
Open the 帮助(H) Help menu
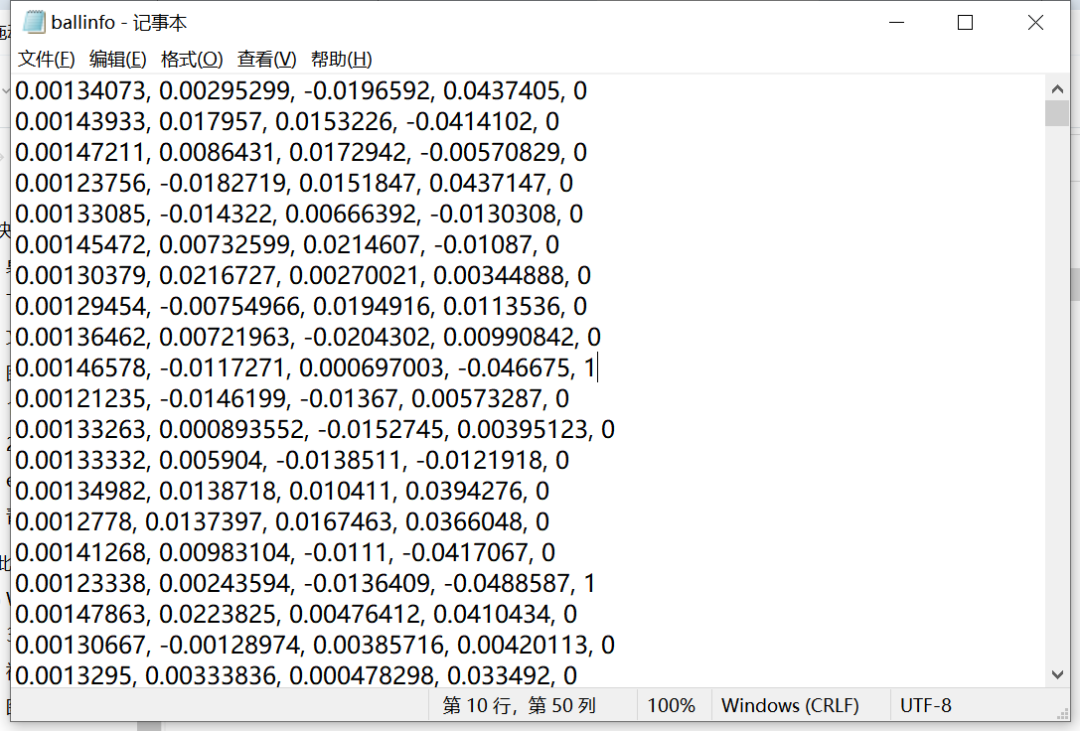(341, 59)
